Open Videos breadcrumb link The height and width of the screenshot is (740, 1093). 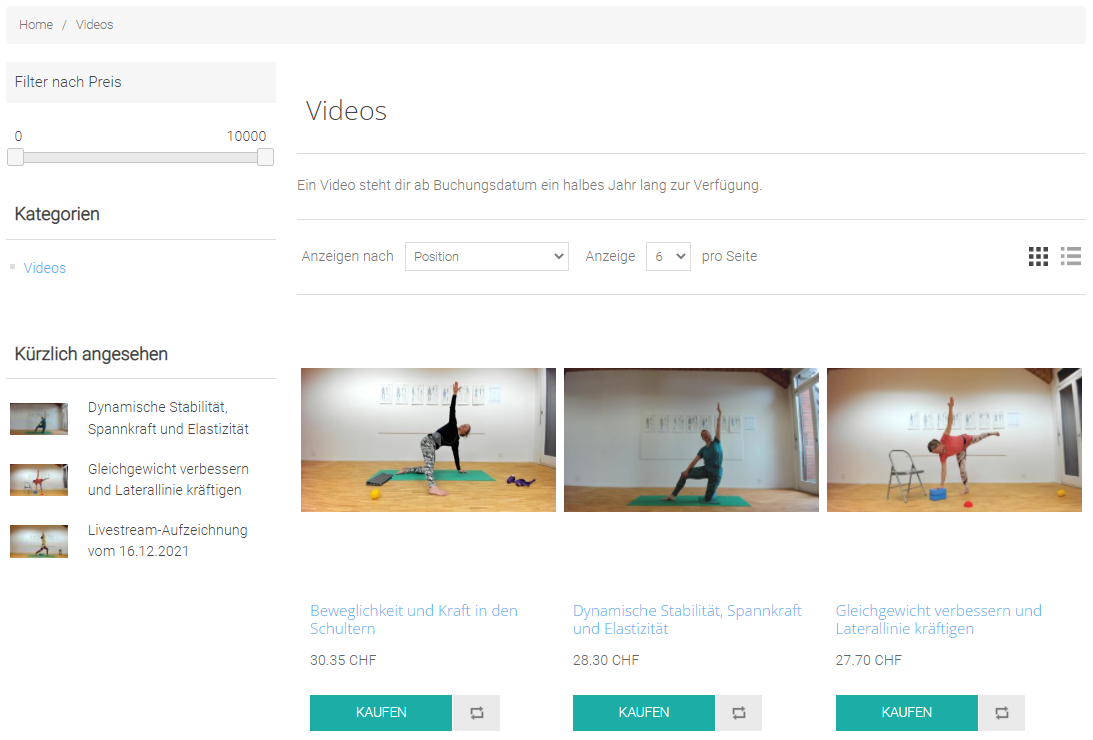pos(94,24)
